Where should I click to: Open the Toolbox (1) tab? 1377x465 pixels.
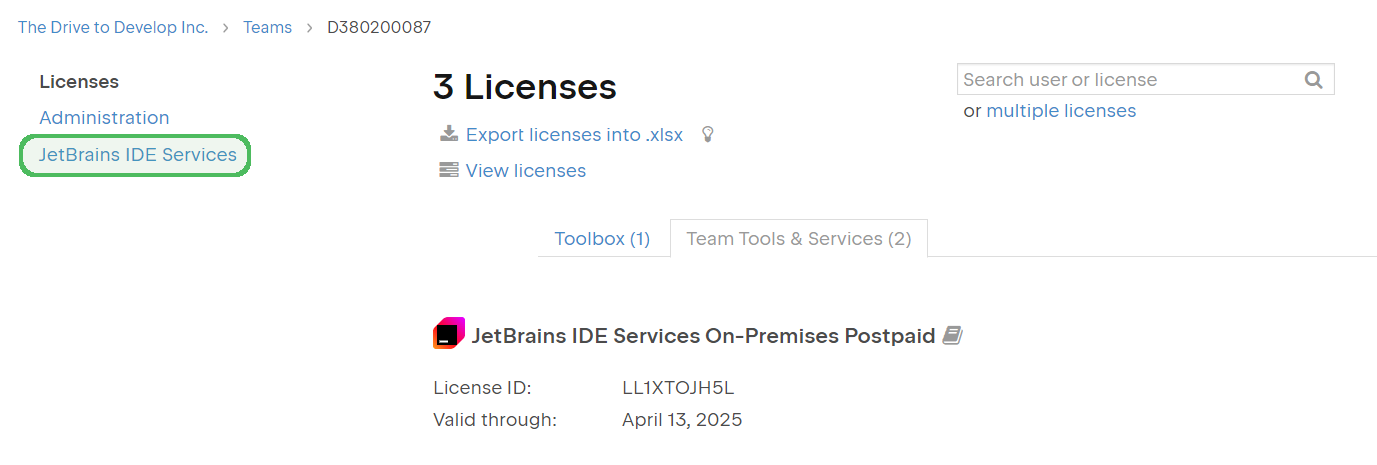tap(602, 239)
